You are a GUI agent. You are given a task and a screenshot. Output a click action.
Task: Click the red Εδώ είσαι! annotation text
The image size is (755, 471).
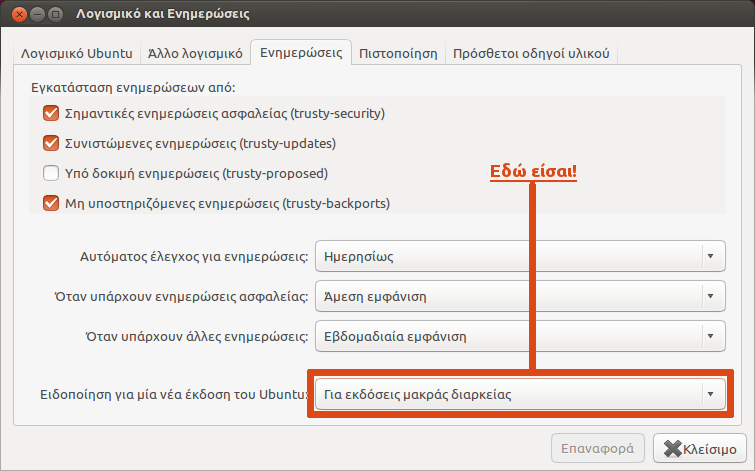tap(533, 171)
